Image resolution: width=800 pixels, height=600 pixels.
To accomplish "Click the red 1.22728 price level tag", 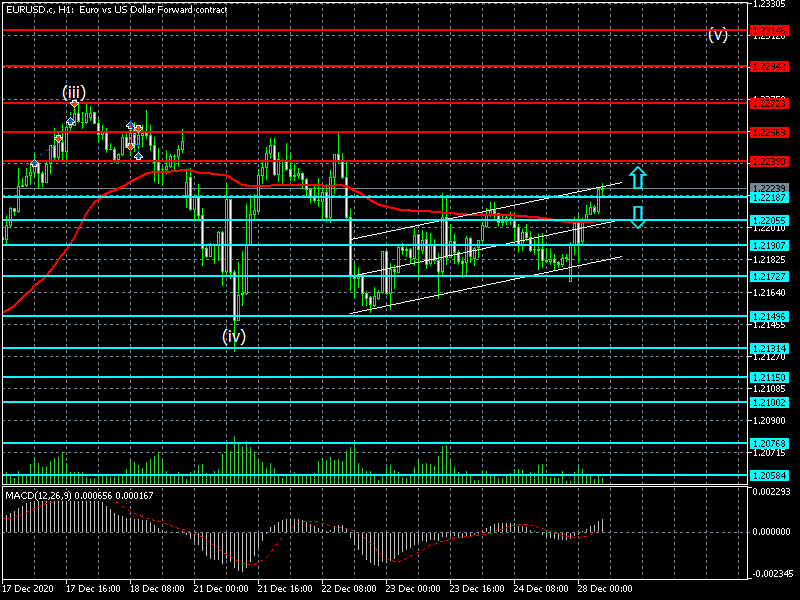I will [769, 102].
